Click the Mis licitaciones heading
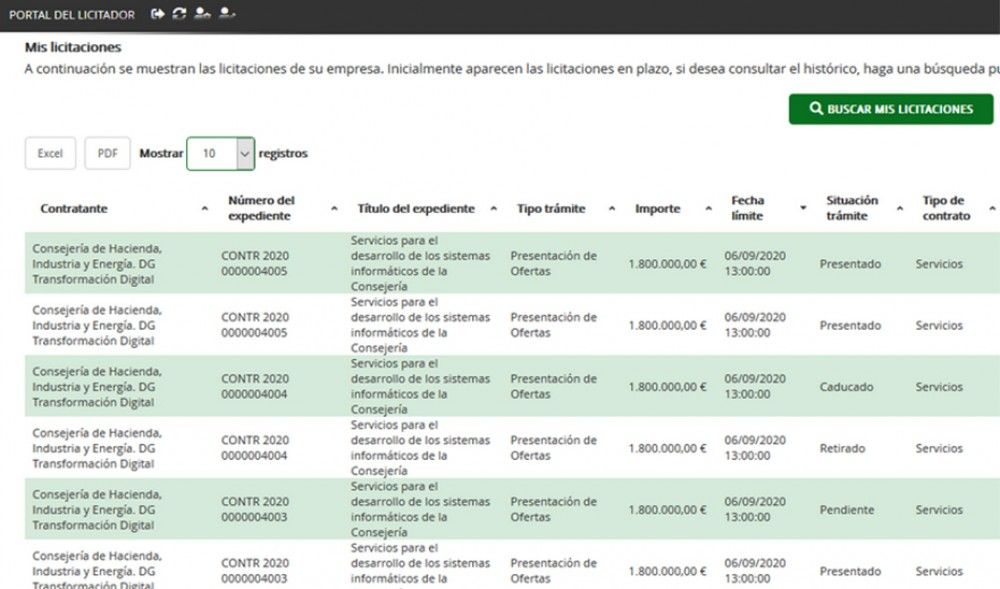The height and width of the screenshot is (589, 1000). (73, 47)
